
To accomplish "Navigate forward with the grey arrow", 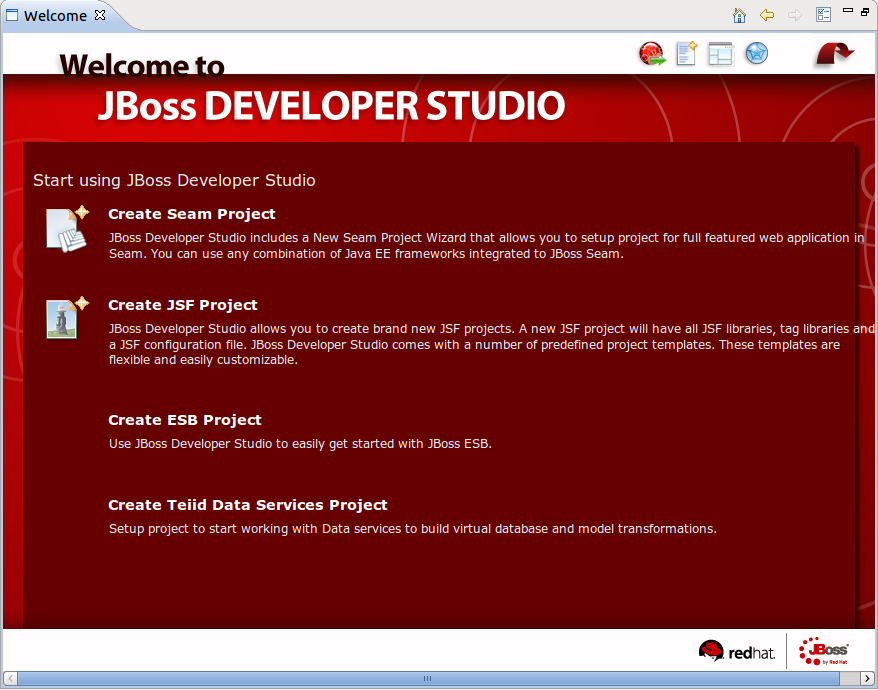I will 795,15.
